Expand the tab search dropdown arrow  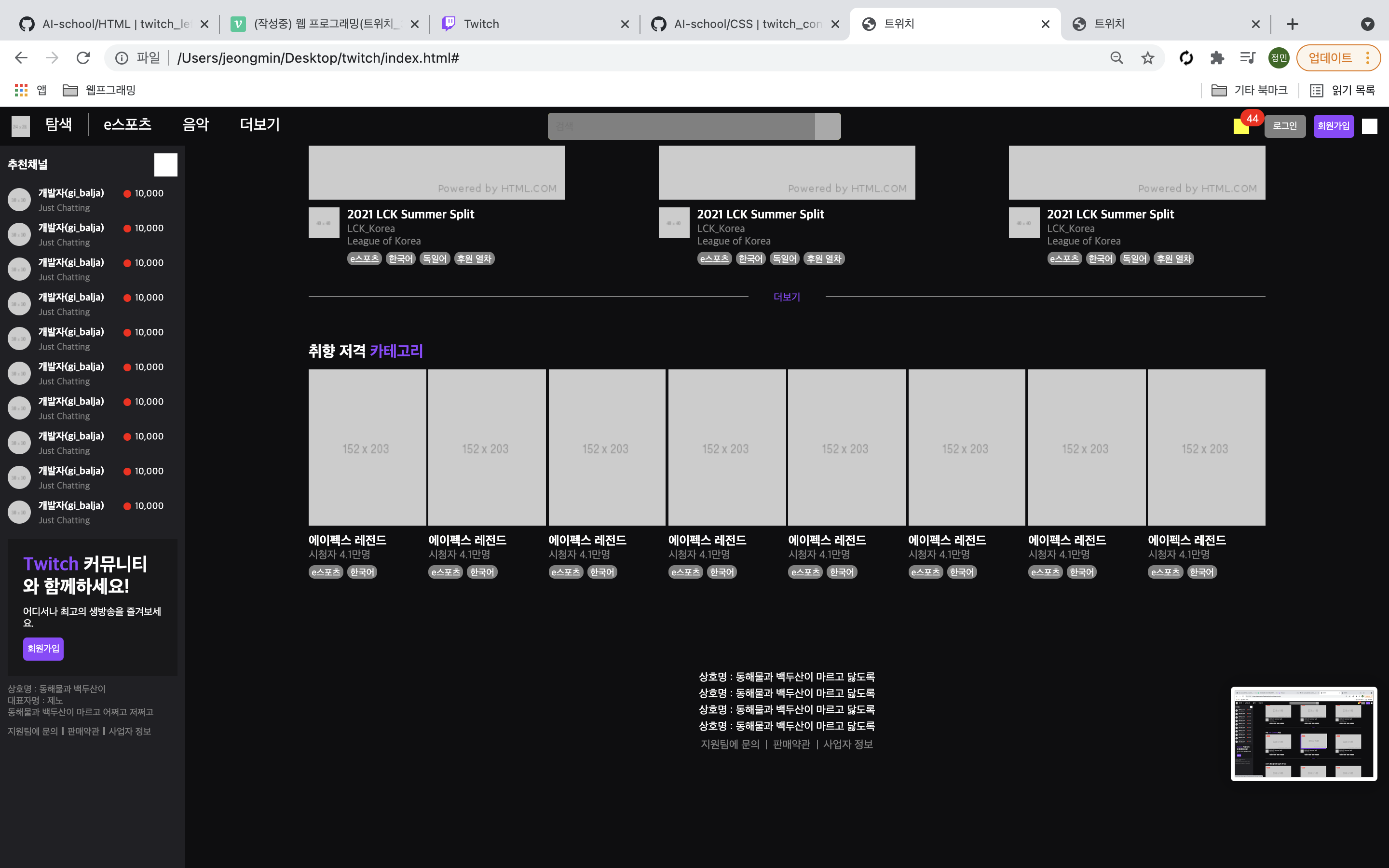(x=1367, y=24)
